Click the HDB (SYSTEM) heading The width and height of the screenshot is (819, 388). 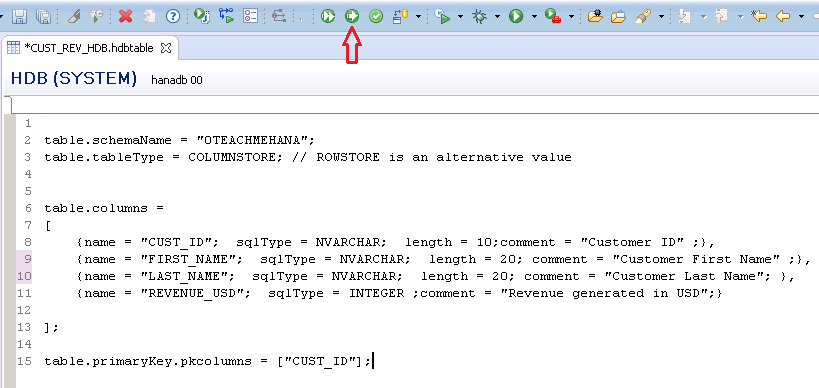(x=74, y=79)
